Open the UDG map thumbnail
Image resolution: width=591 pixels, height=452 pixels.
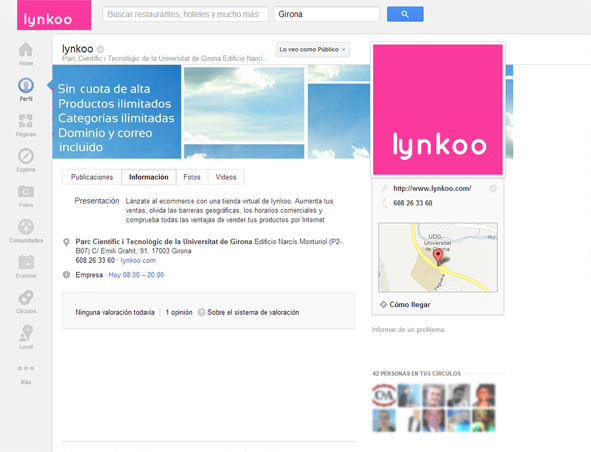(x=438, y=257)
